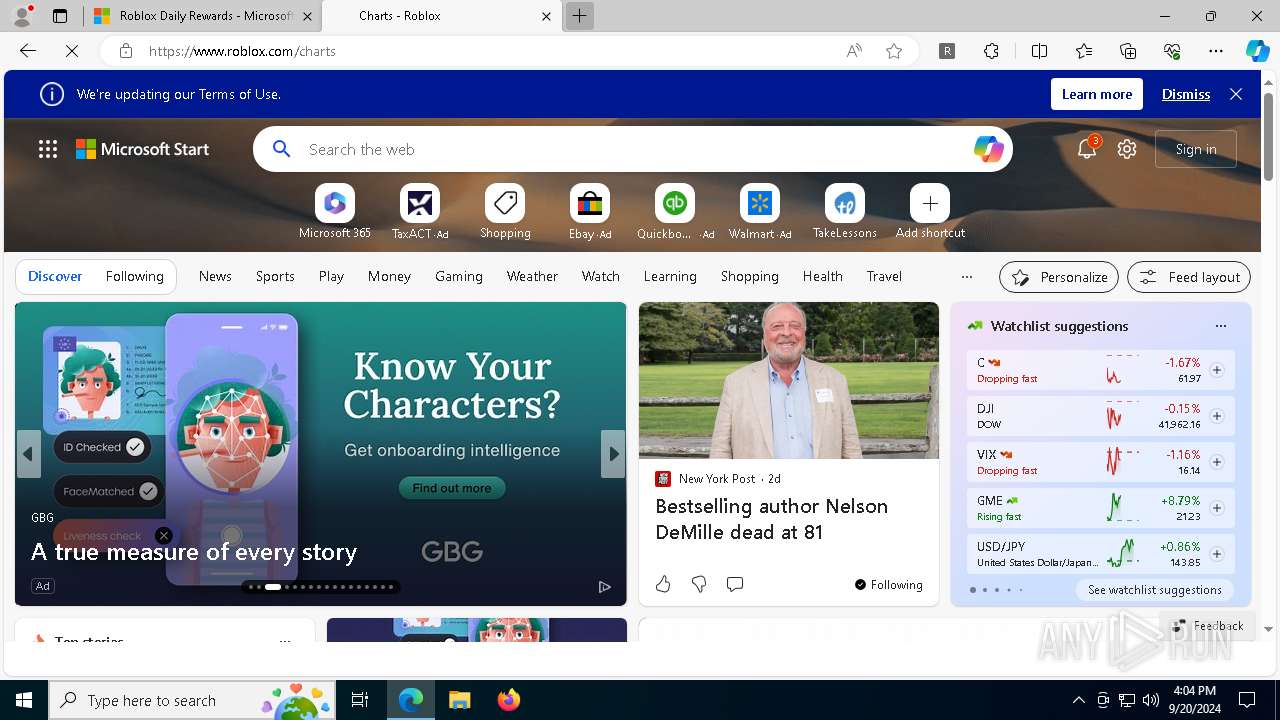Open Microsoft Start settings gear

(1127, 149)
